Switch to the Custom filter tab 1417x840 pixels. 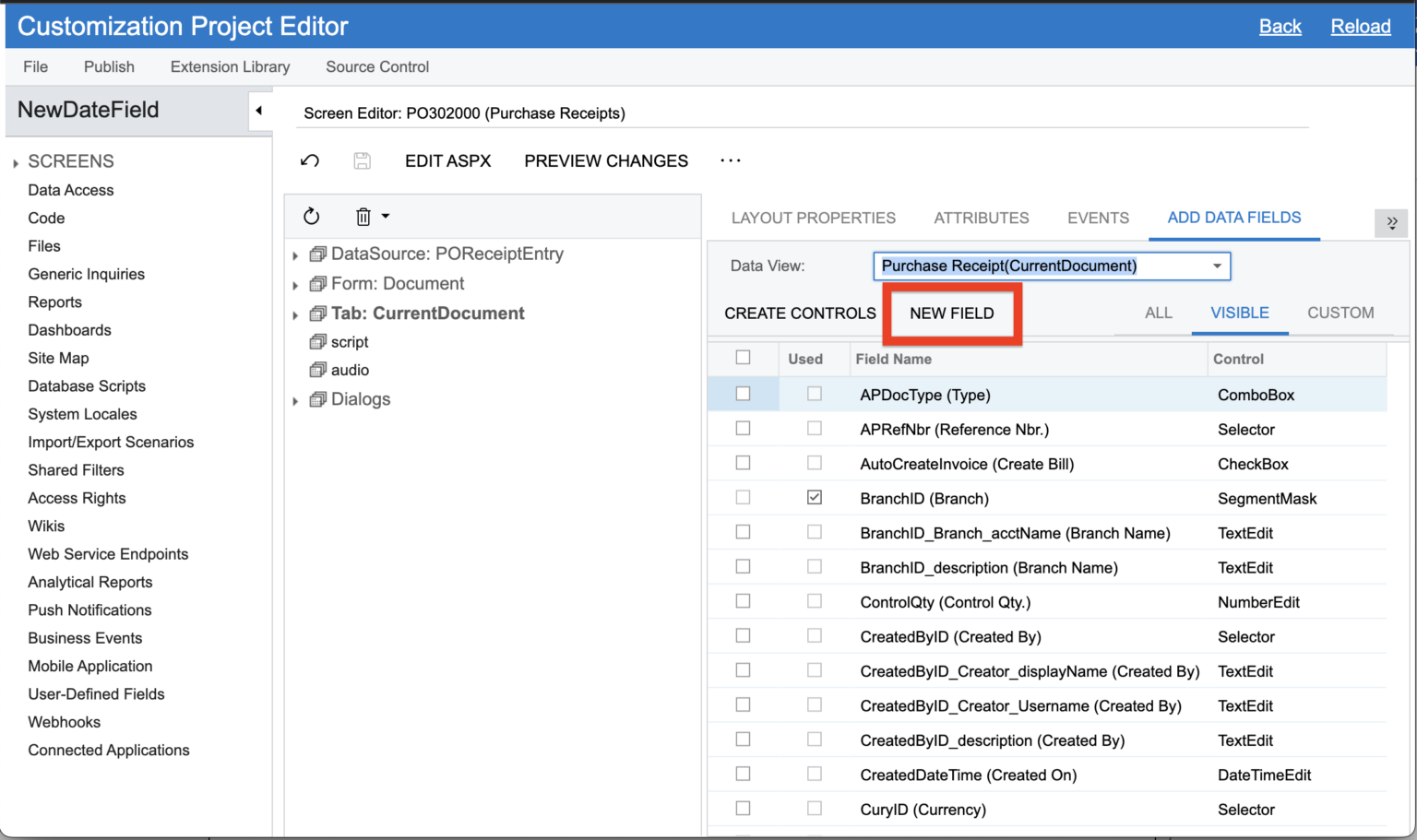click(1340, 313)
